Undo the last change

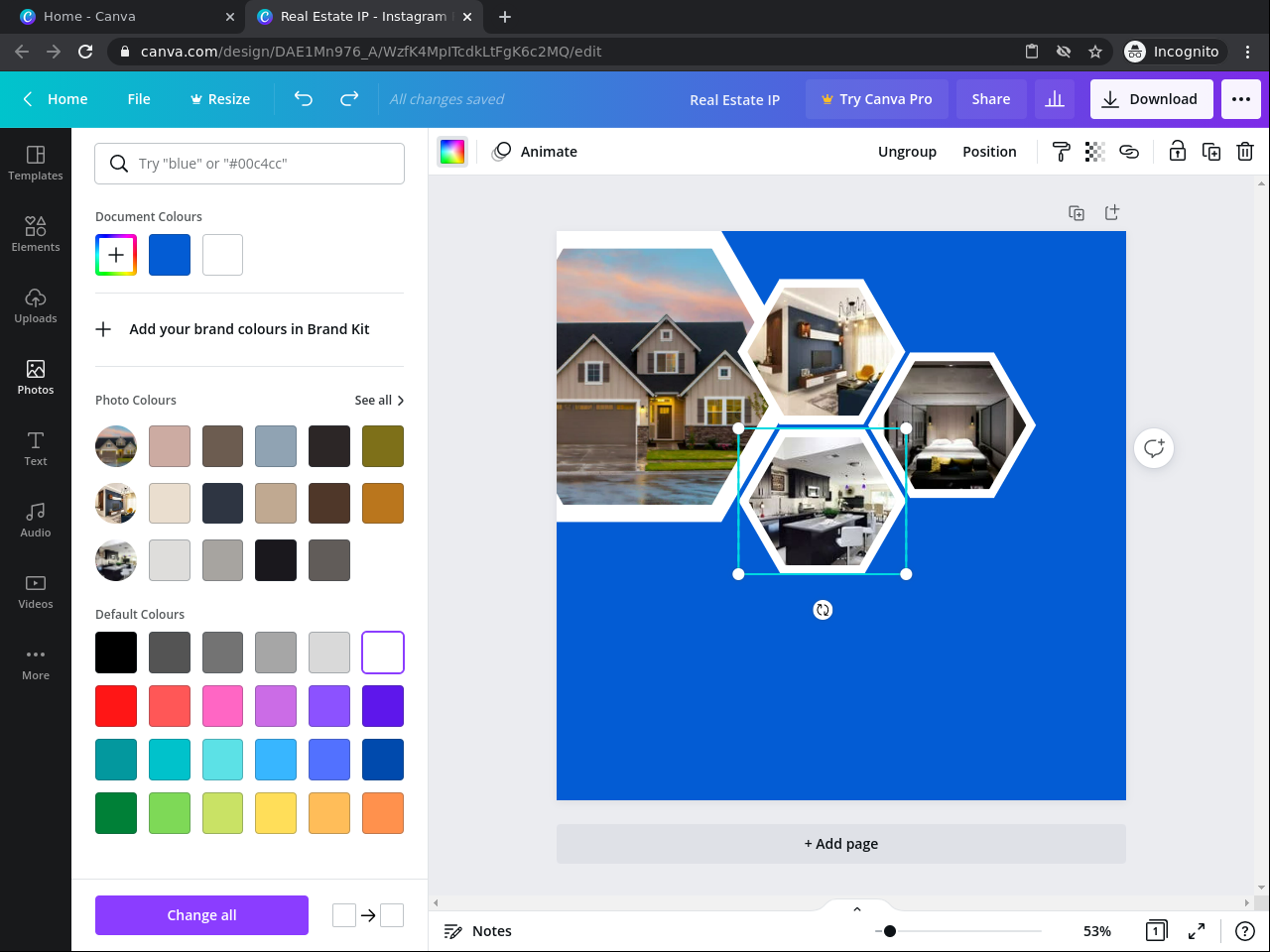(304, 99)
